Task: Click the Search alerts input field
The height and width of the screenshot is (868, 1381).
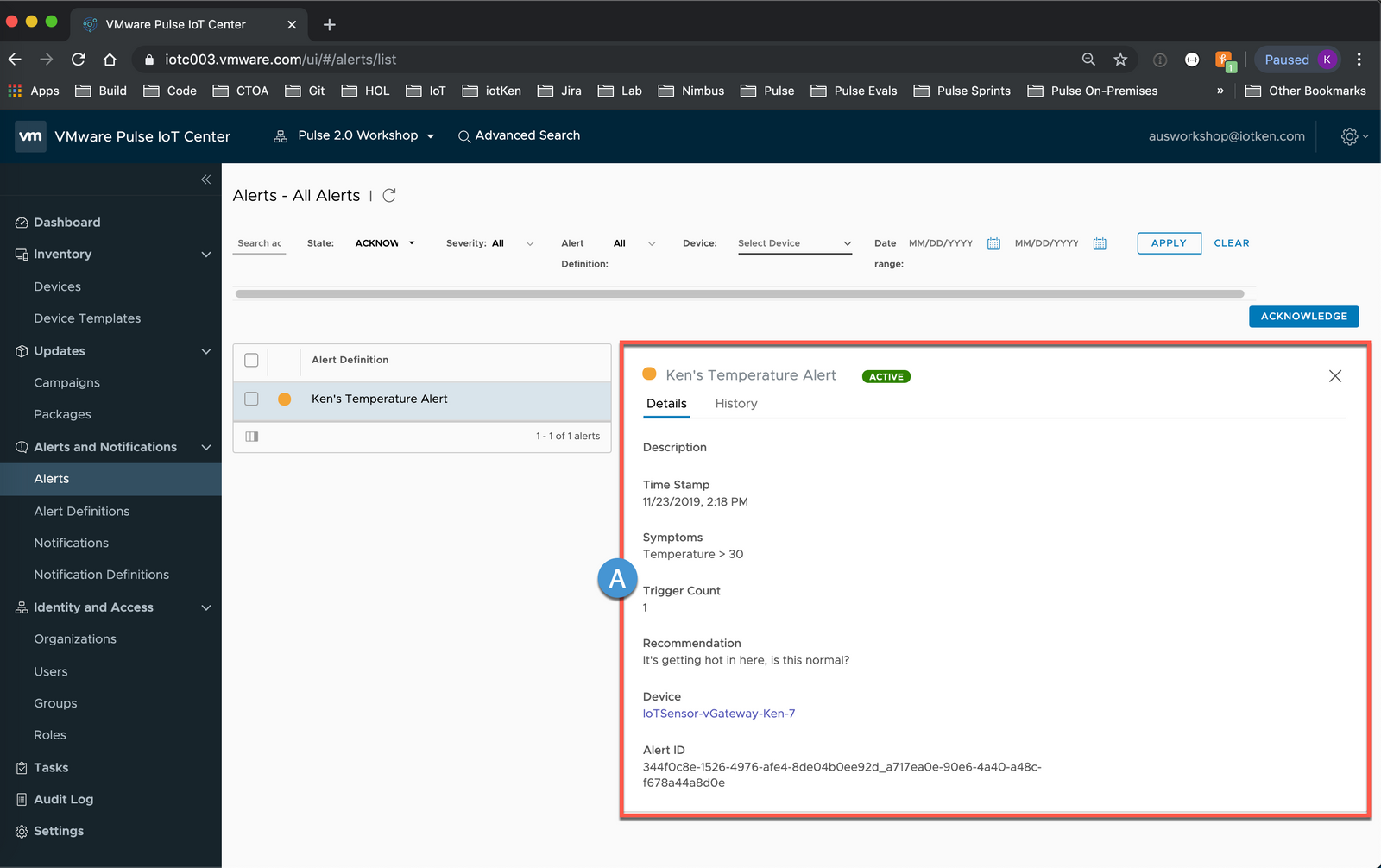Action: coord(260,243)
